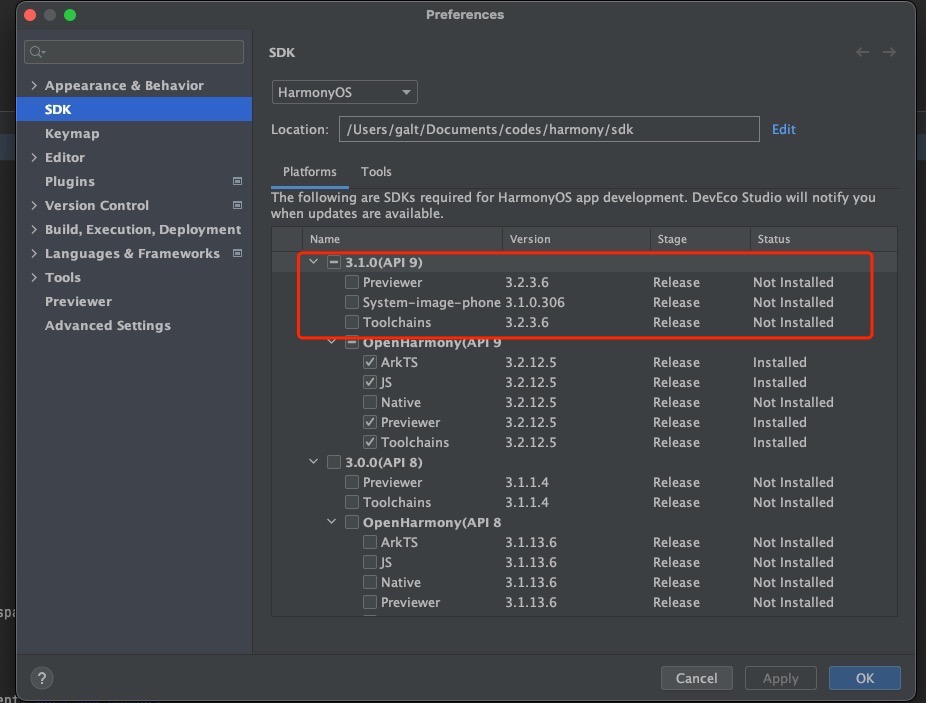The image size is (926, 703).
Task: Open the HarmonyOS SDK type dropdown
Action: (x=344, y=92)
